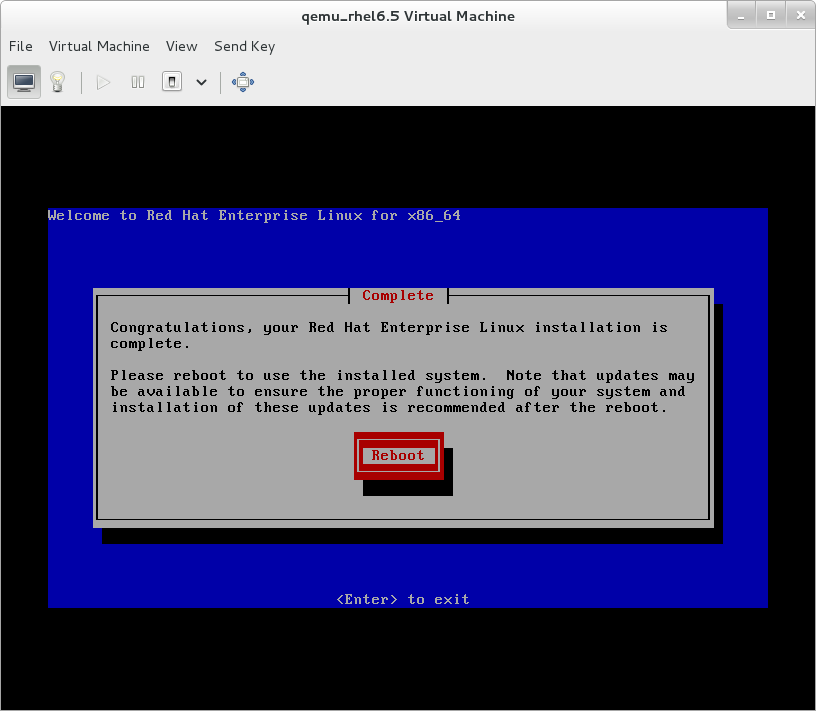This screenshot has width=816, height=711.
Task: Open the File menu
Action: coord(21,46)
